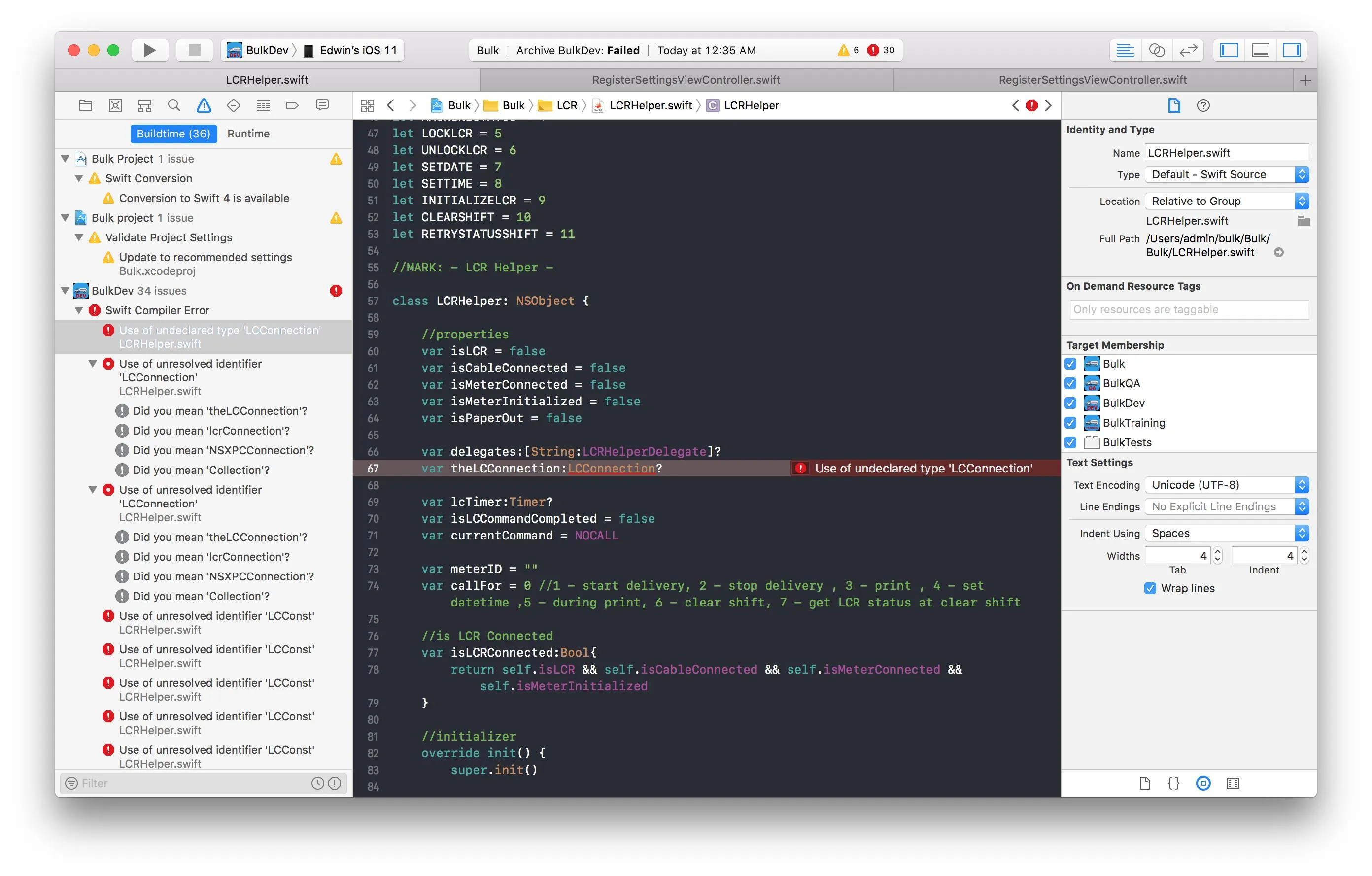
Task: Open the Report navigator speech-bubble icon
Action: [x=322, y=105]
